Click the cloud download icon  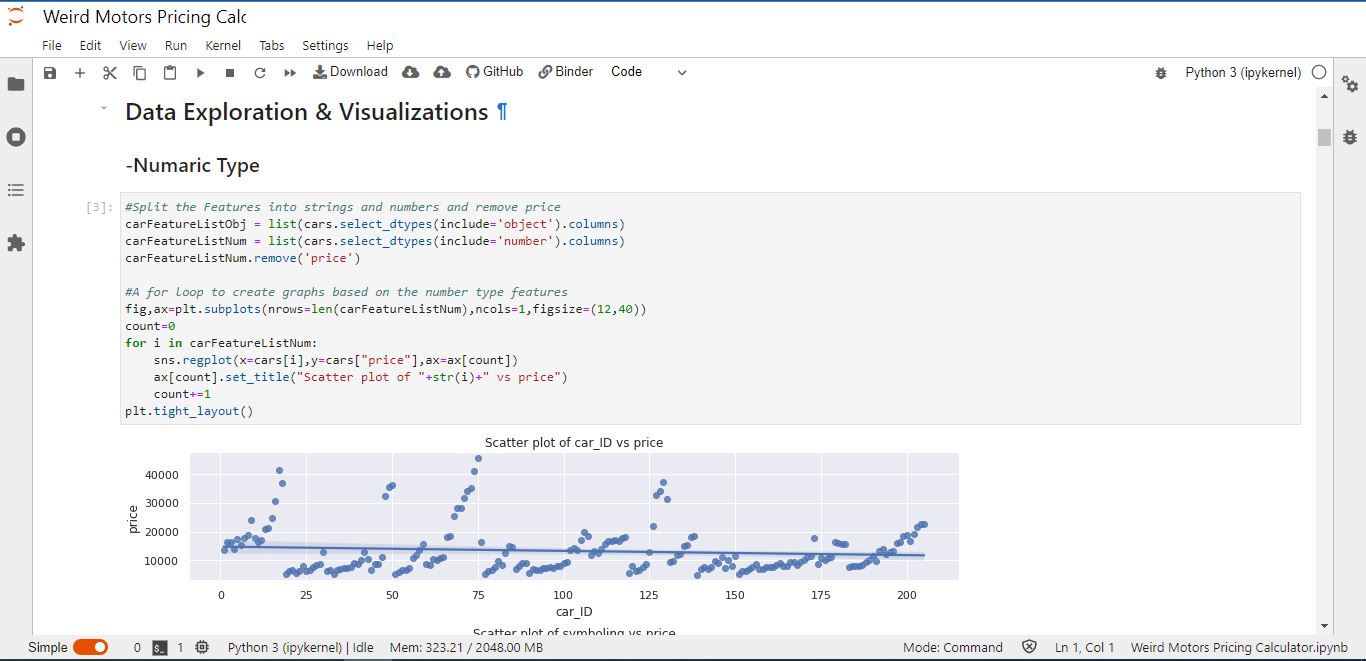point(409,71)
